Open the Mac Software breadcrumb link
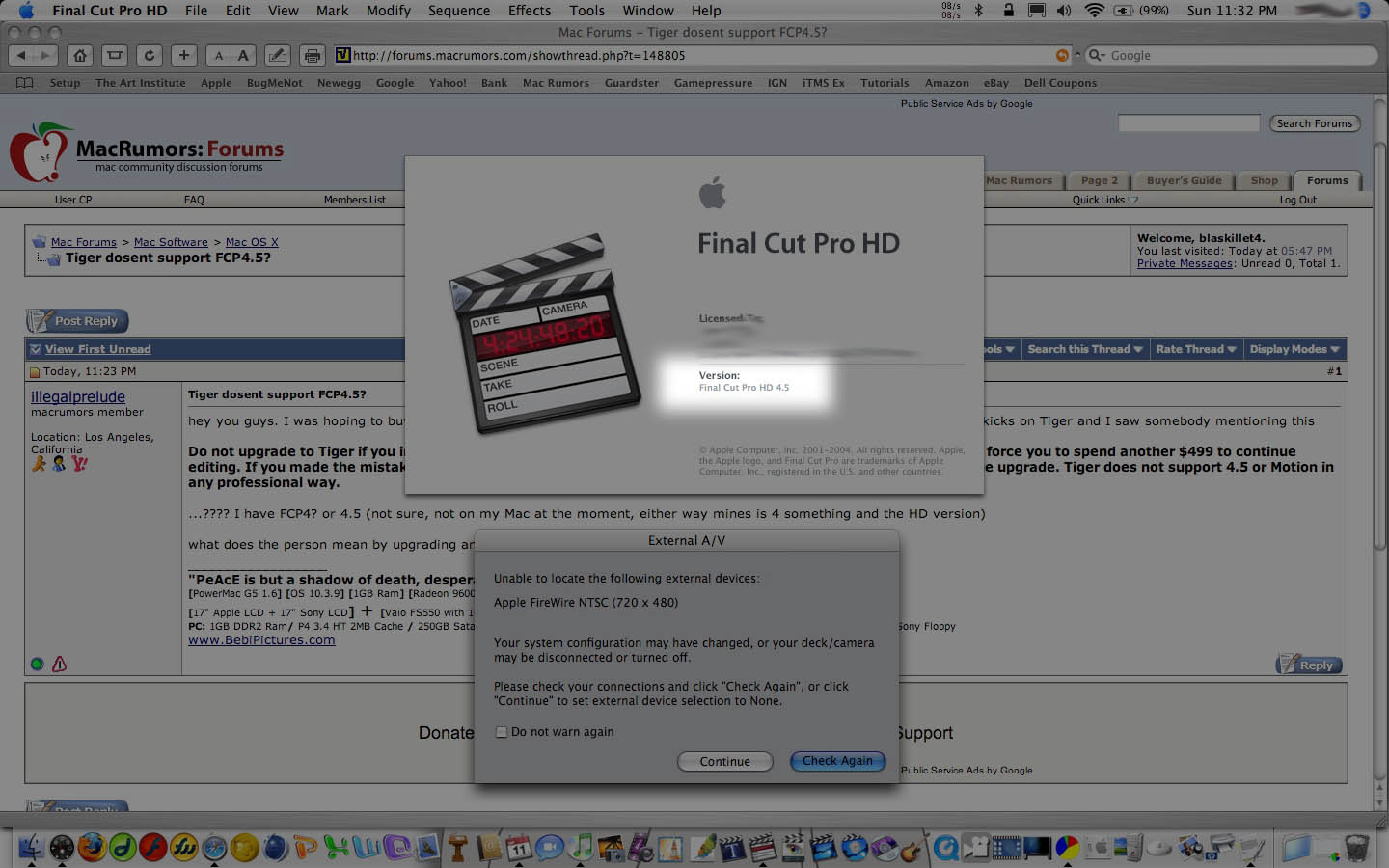 (x=171, y=242)
